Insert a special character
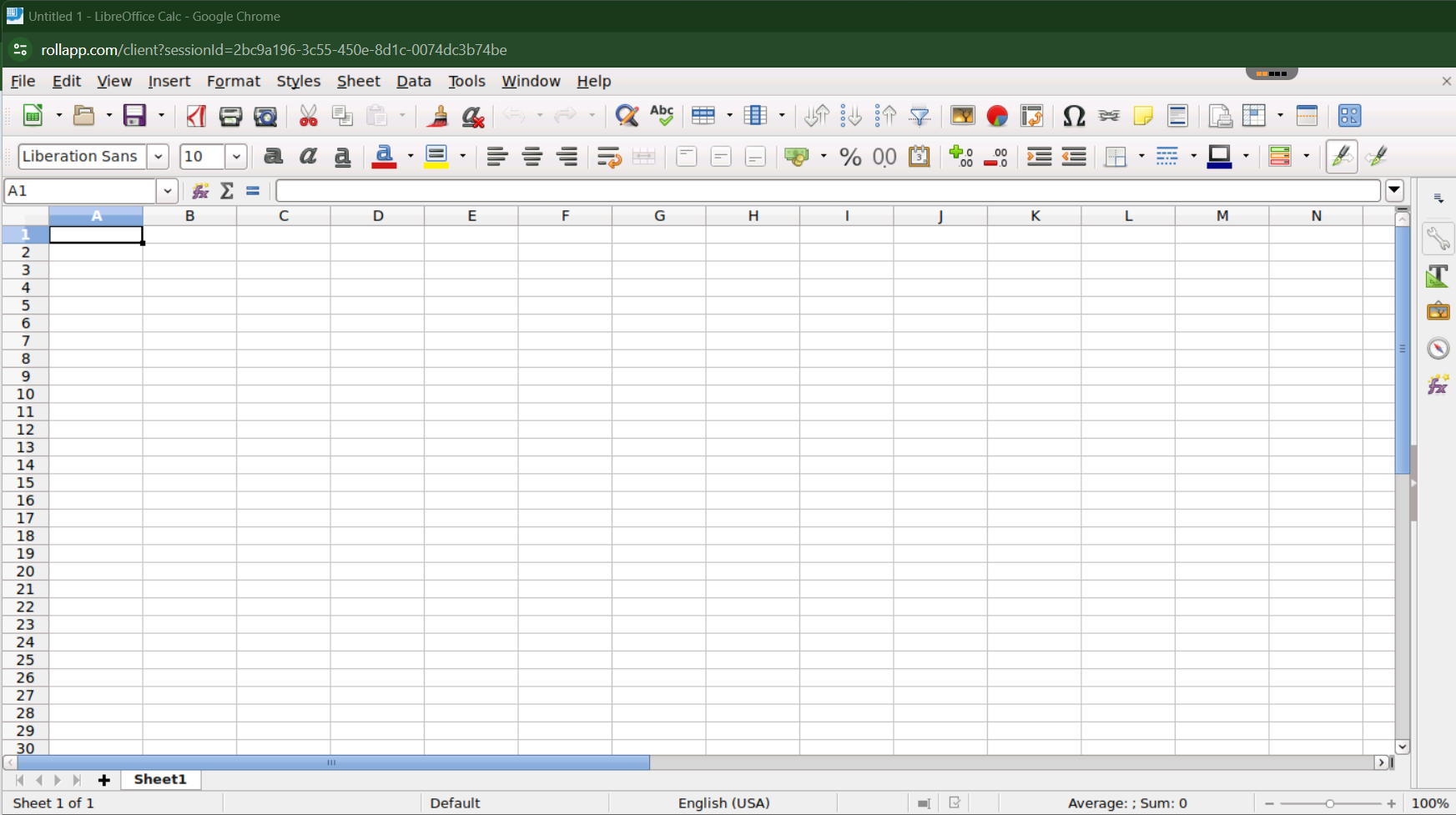 point(1075,116)
